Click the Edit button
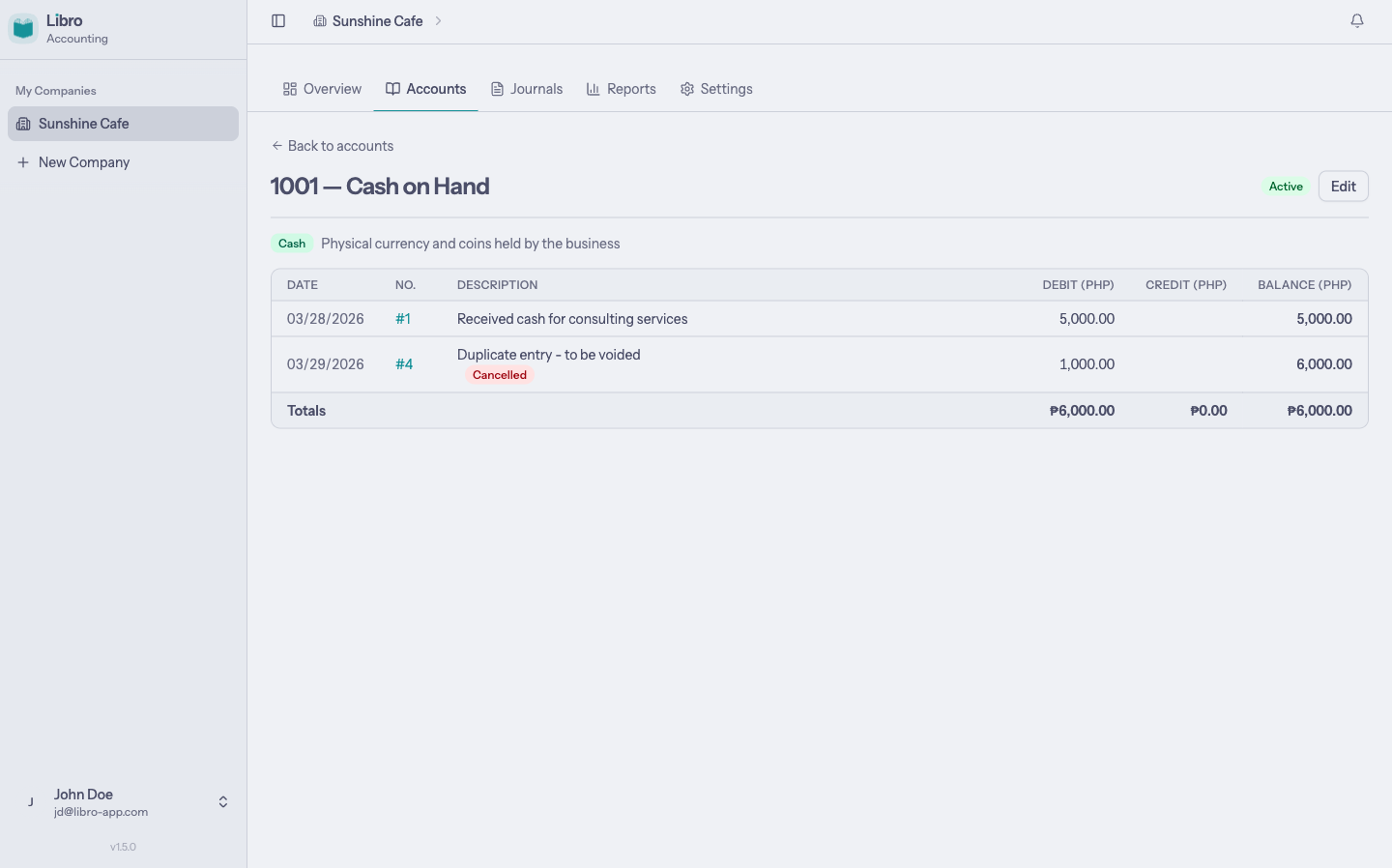 pos(1343,186)
